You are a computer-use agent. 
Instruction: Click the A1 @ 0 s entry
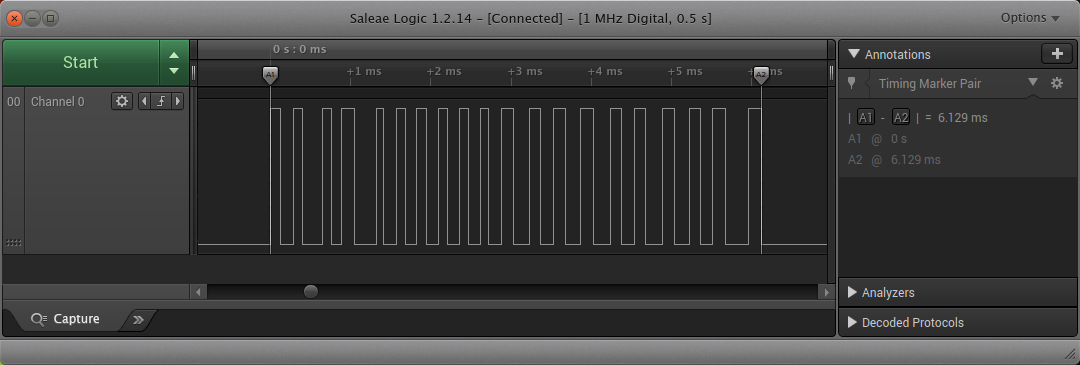click(x=878, y=139)
